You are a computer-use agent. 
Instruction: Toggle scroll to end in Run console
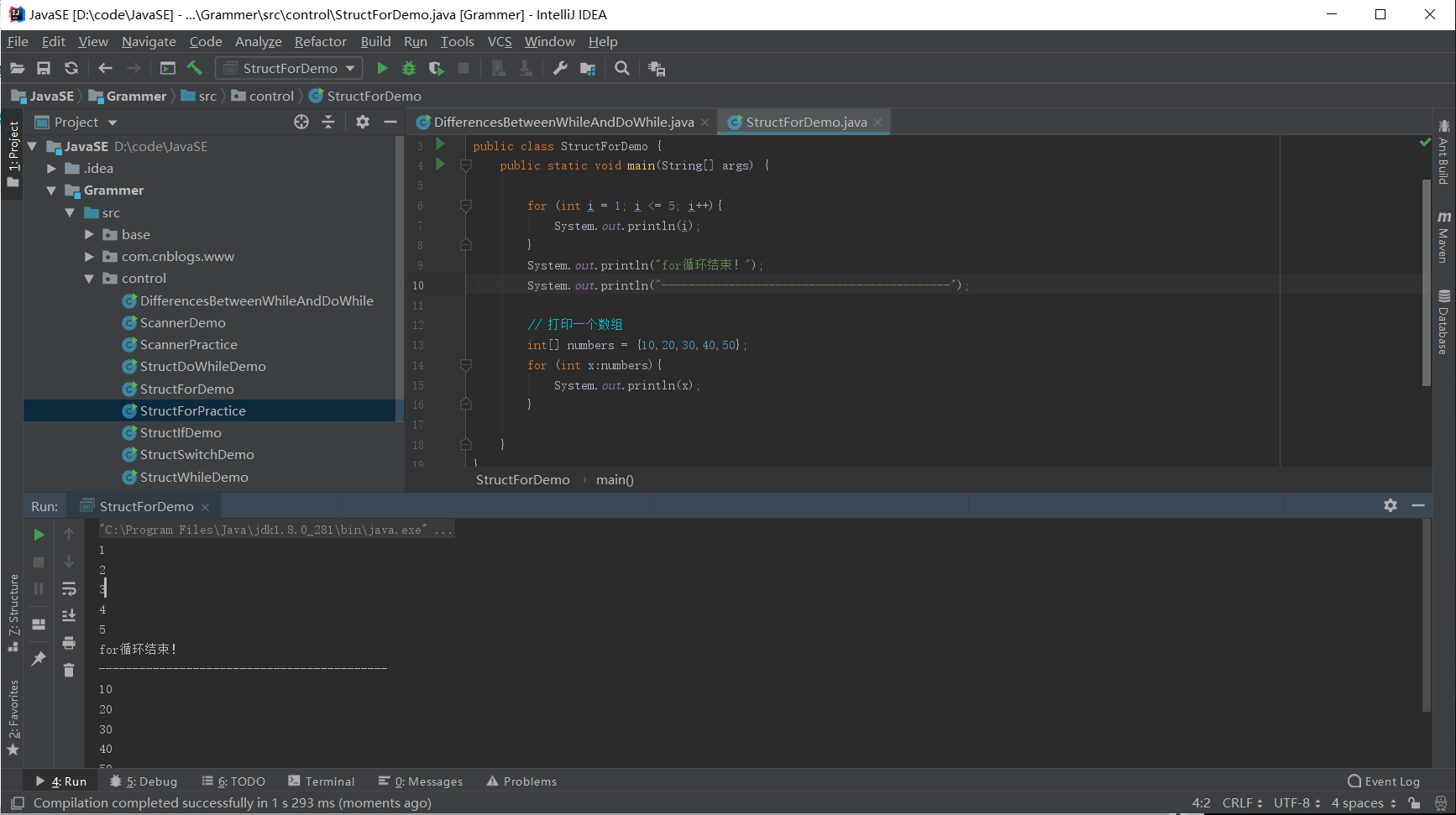tap(69, 615)
